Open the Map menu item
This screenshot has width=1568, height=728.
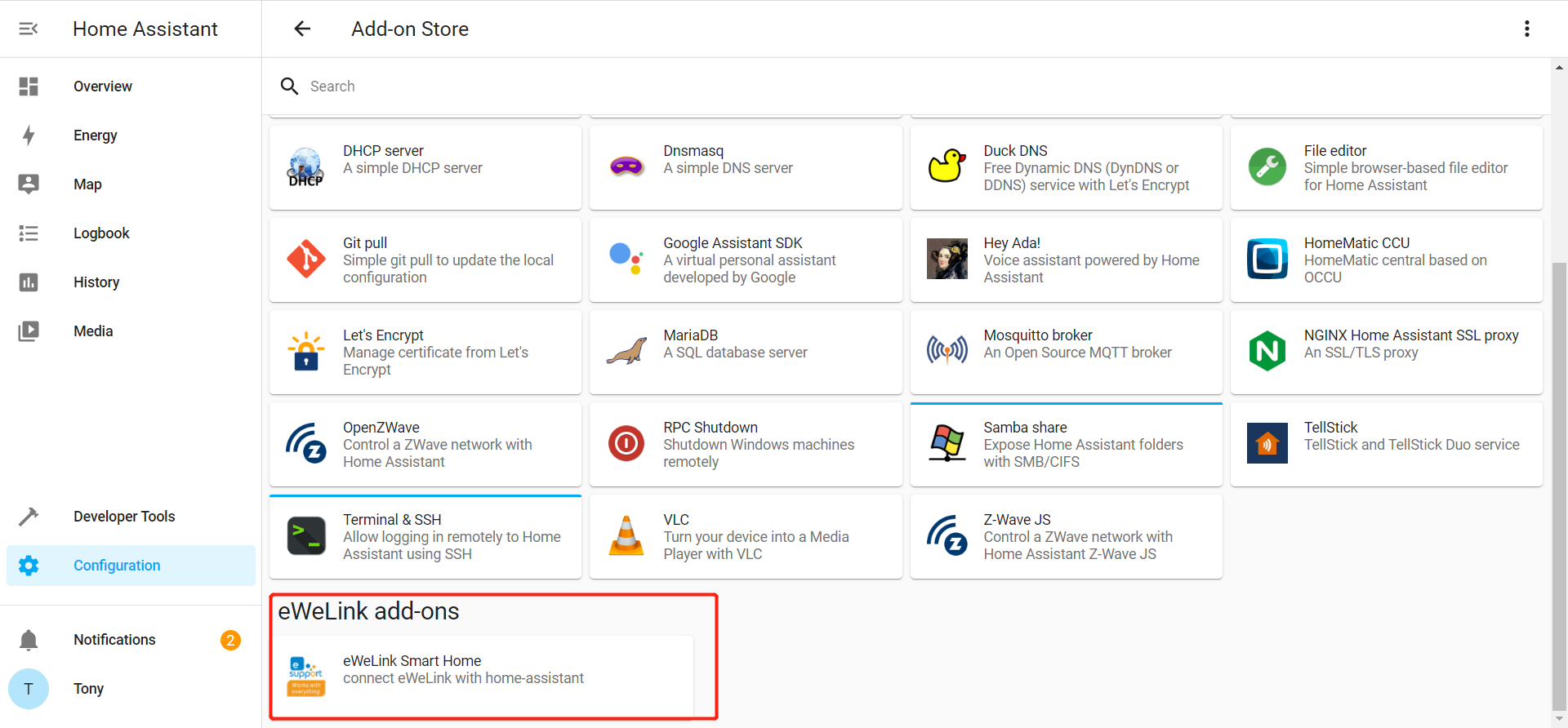(x=131, y=184)
